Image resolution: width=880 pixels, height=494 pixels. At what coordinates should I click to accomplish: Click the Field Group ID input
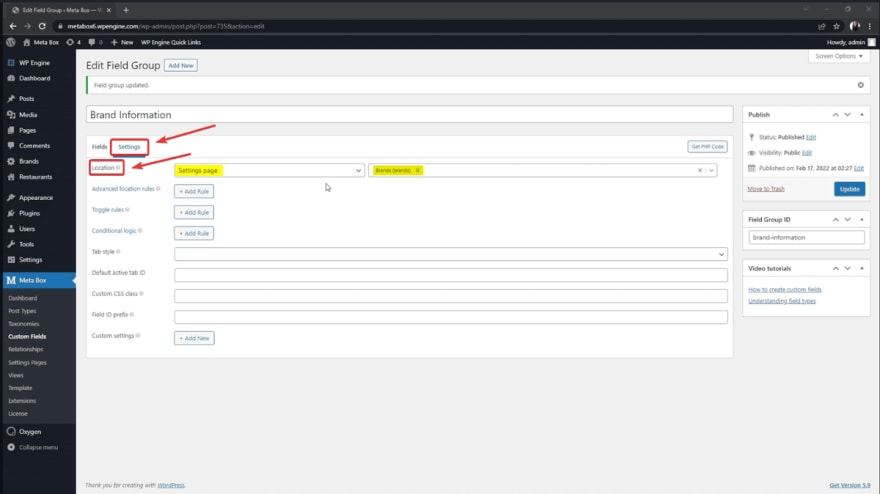coord(806,237)
